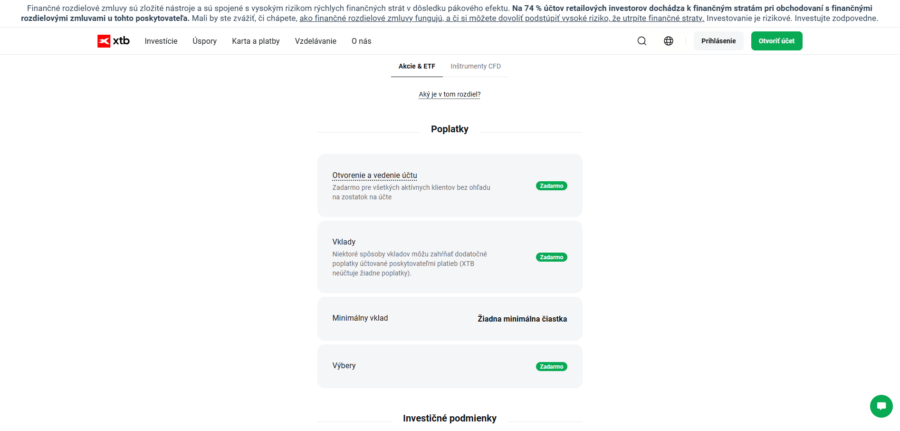This screenshot has height=431, width=900.
Task: Click the Zadarmo badge in Vklady row
Action: pos(551,257)
